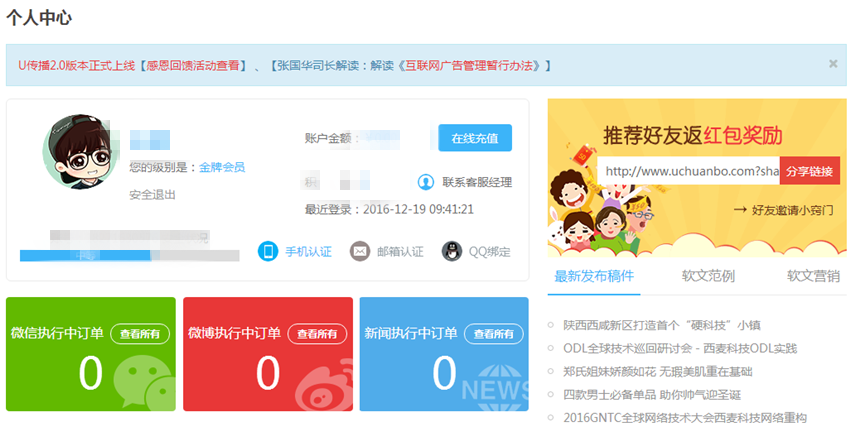Dismiss the announcement banner with X
Image resolution: width=850 pixels, height=431 pixels.
(832, 64)
